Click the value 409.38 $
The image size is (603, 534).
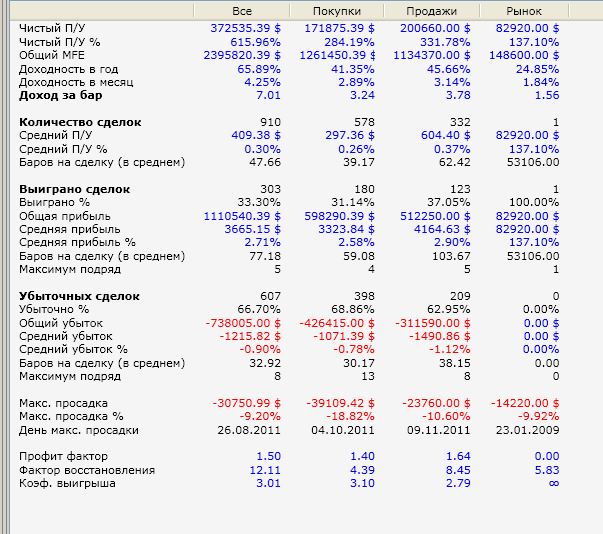tap(256, 135)
